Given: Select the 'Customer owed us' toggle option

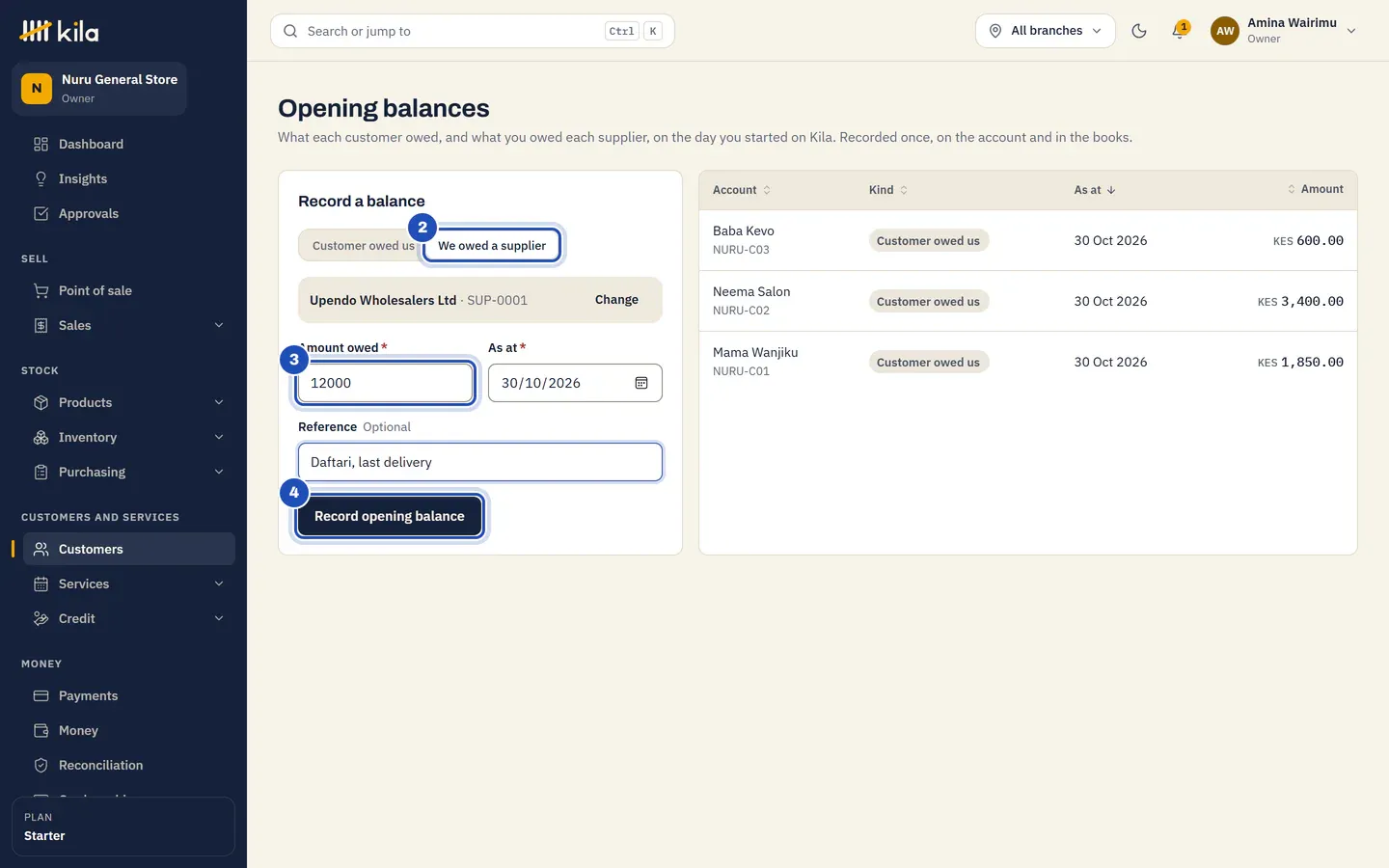Looking at the screenshot, I should pos(363,246).
